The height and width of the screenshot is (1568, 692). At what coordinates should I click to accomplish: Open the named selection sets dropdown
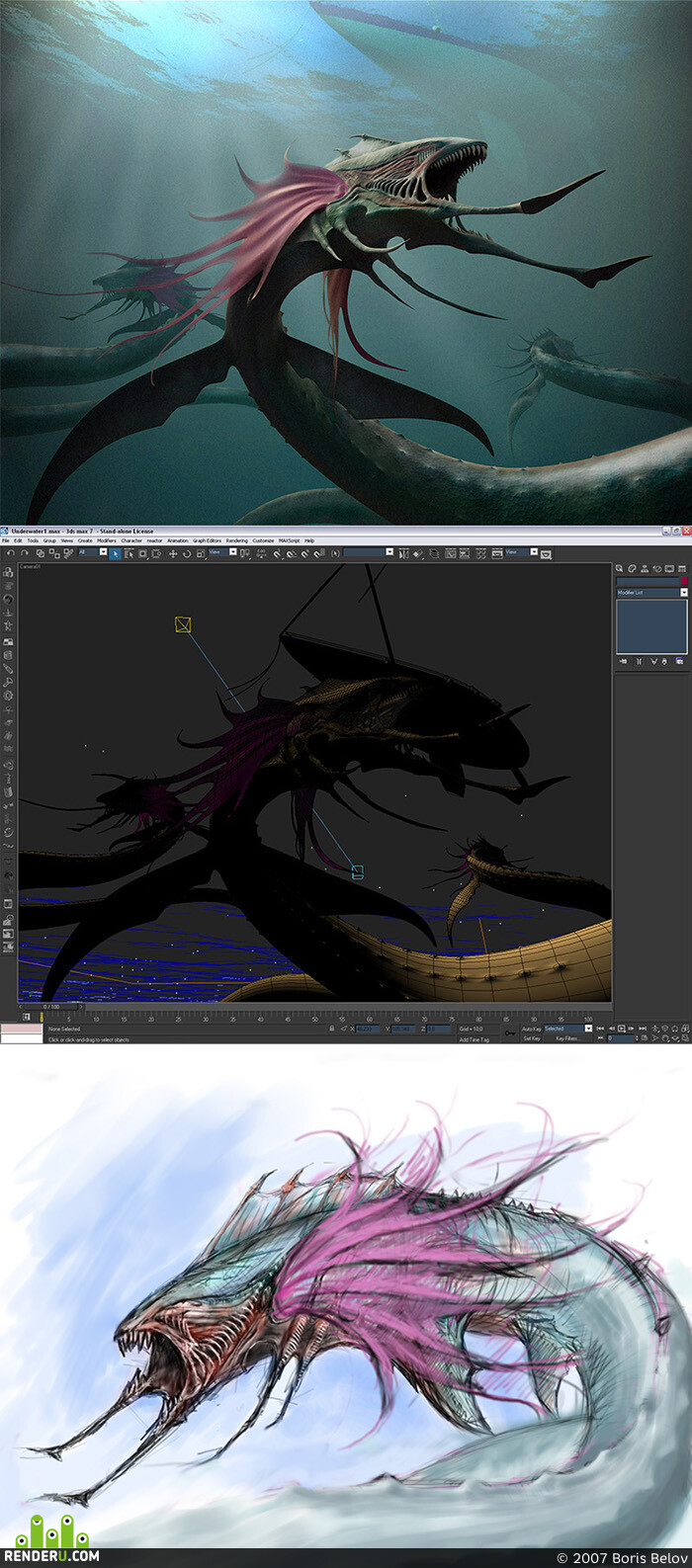click(x=369, y=551)
